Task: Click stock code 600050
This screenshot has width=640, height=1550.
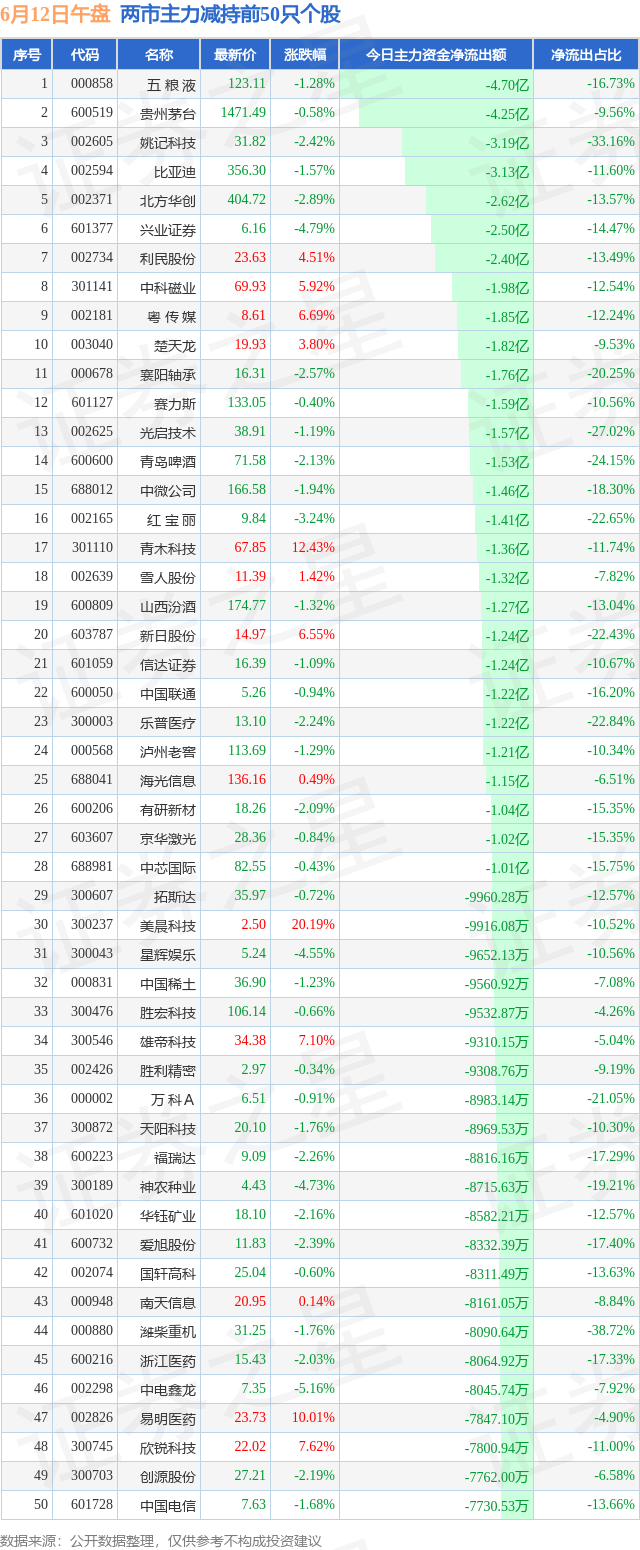Action: pos(92,693)
